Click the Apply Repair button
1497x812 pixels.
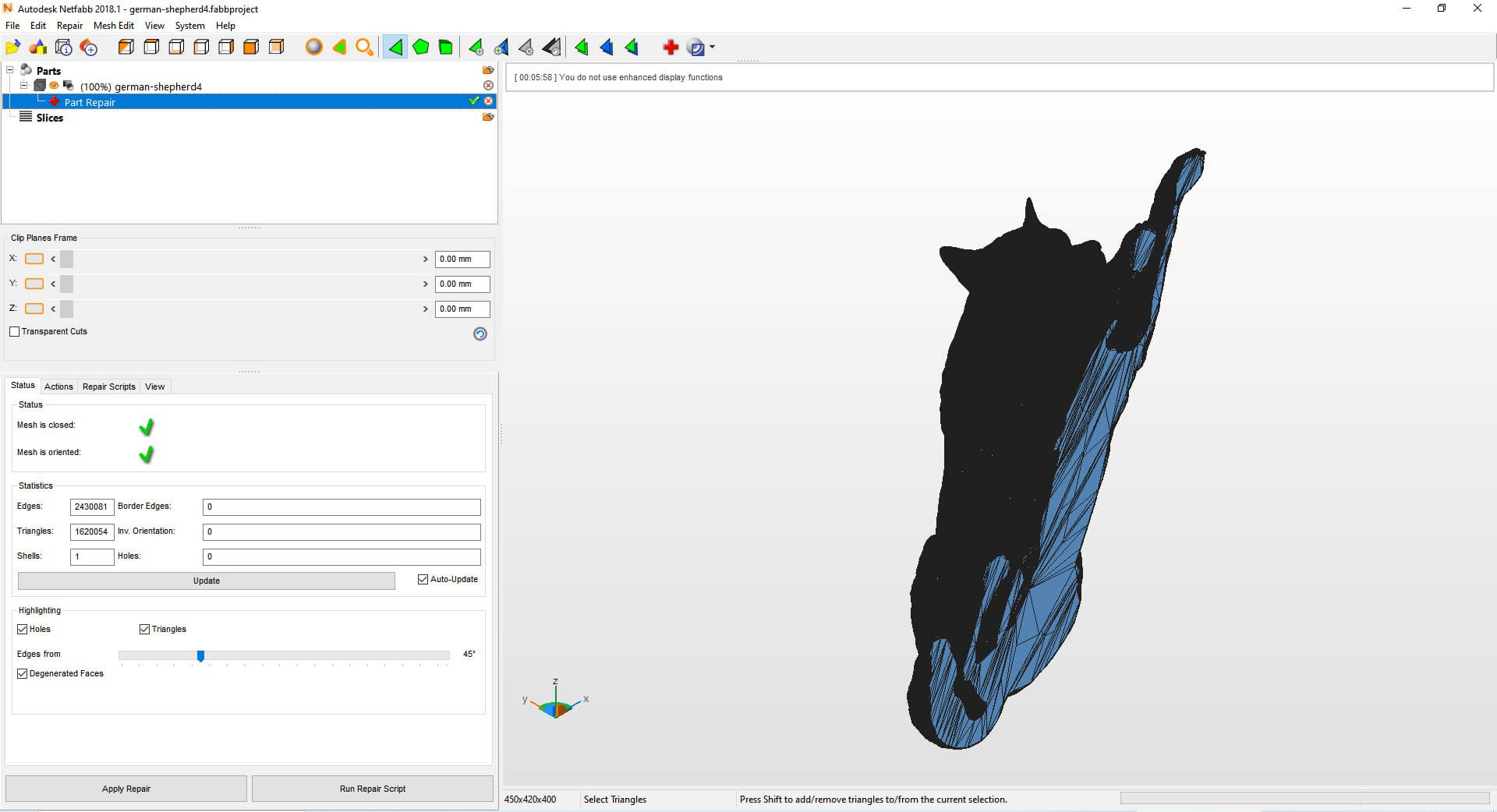(x=126, y=789)
